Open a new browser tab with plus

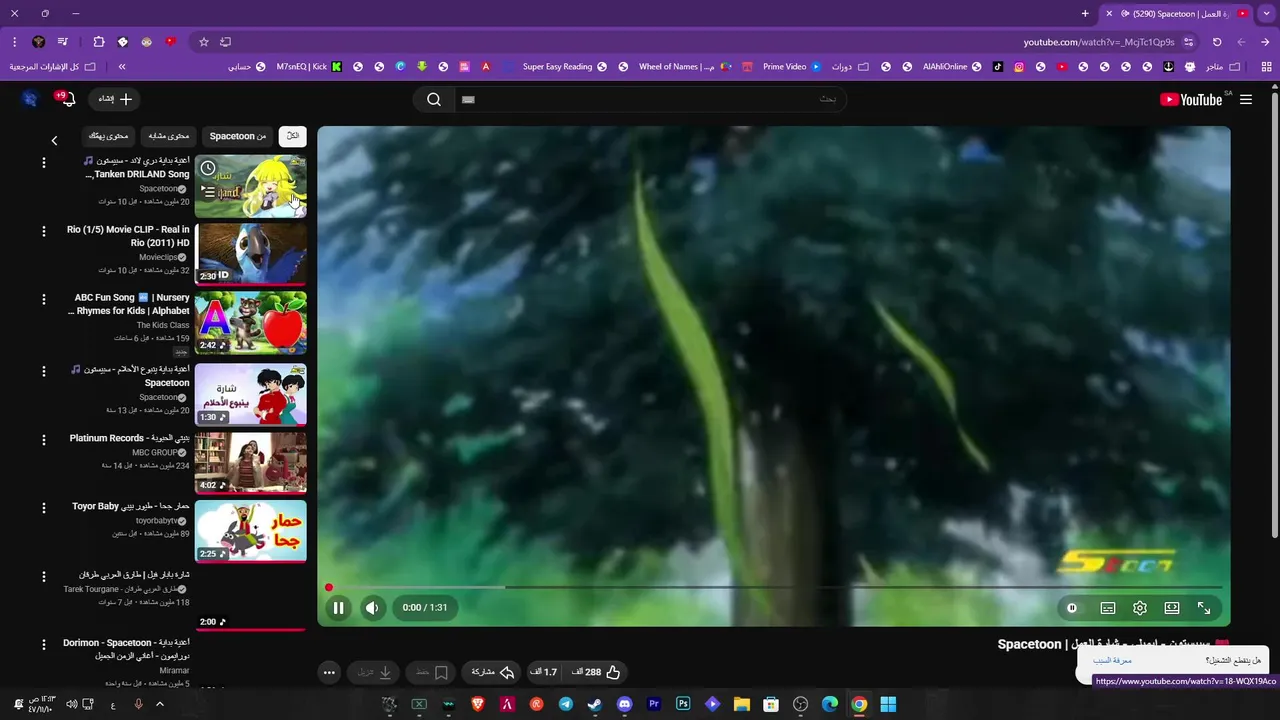click(1085, 13)
